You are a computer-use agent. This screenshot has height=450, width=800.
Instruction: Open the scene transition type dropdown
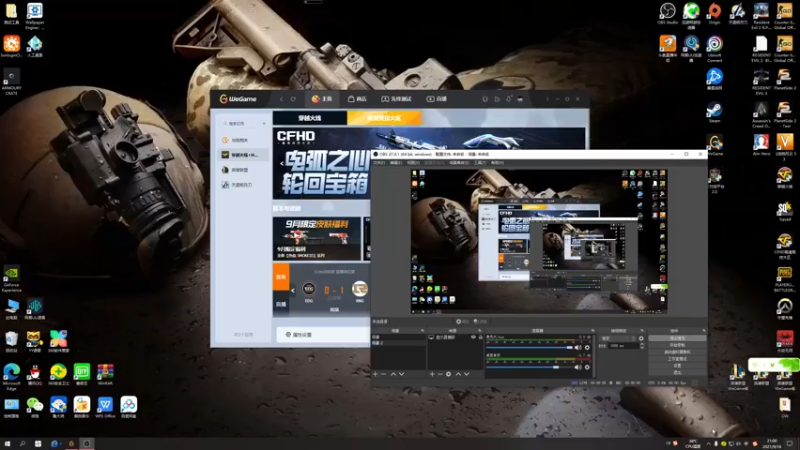pyautogui.click(x=617, y=338)
